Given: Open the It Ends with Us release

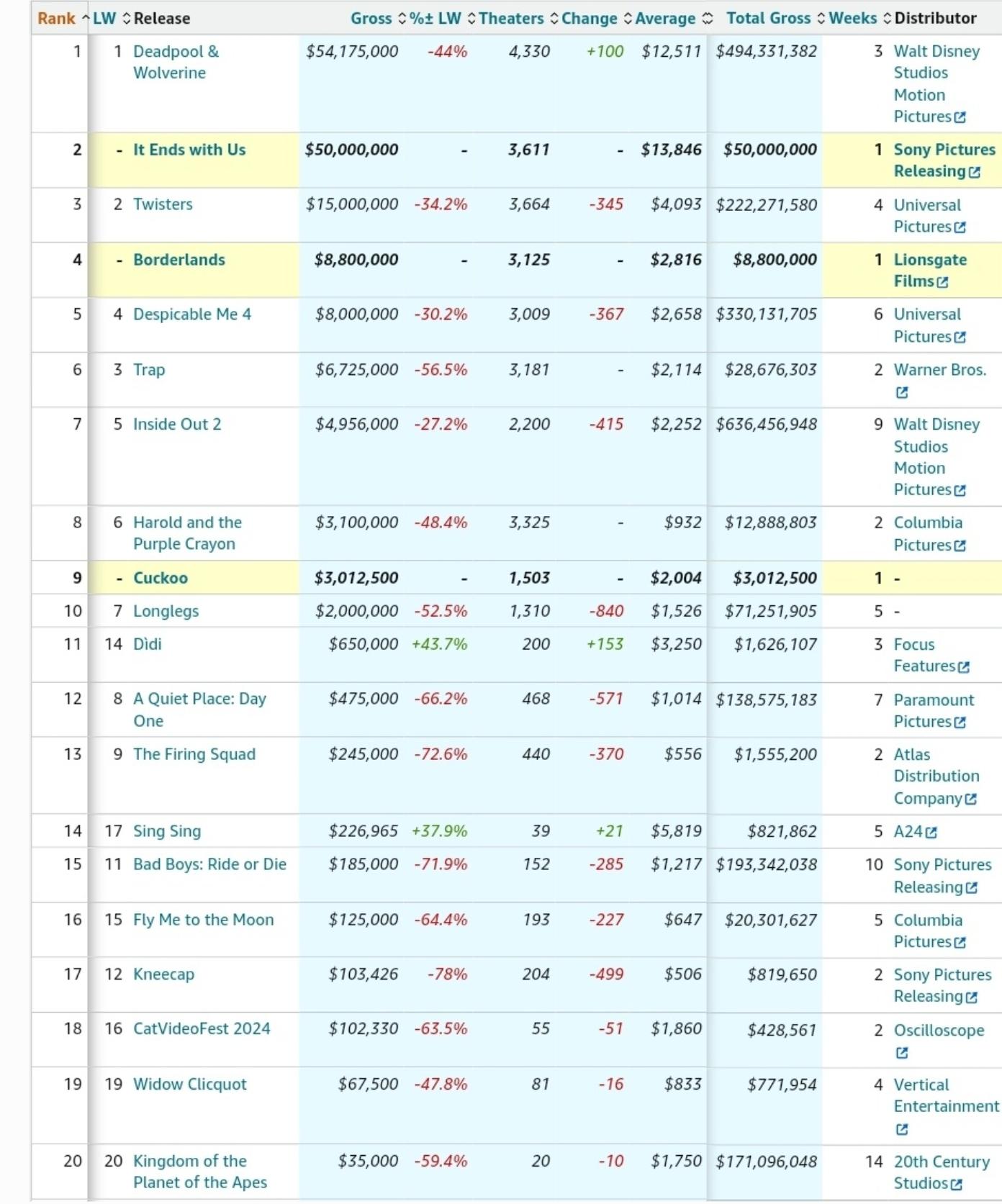Looking at the screenshot, I should click(x=189, y=150).
